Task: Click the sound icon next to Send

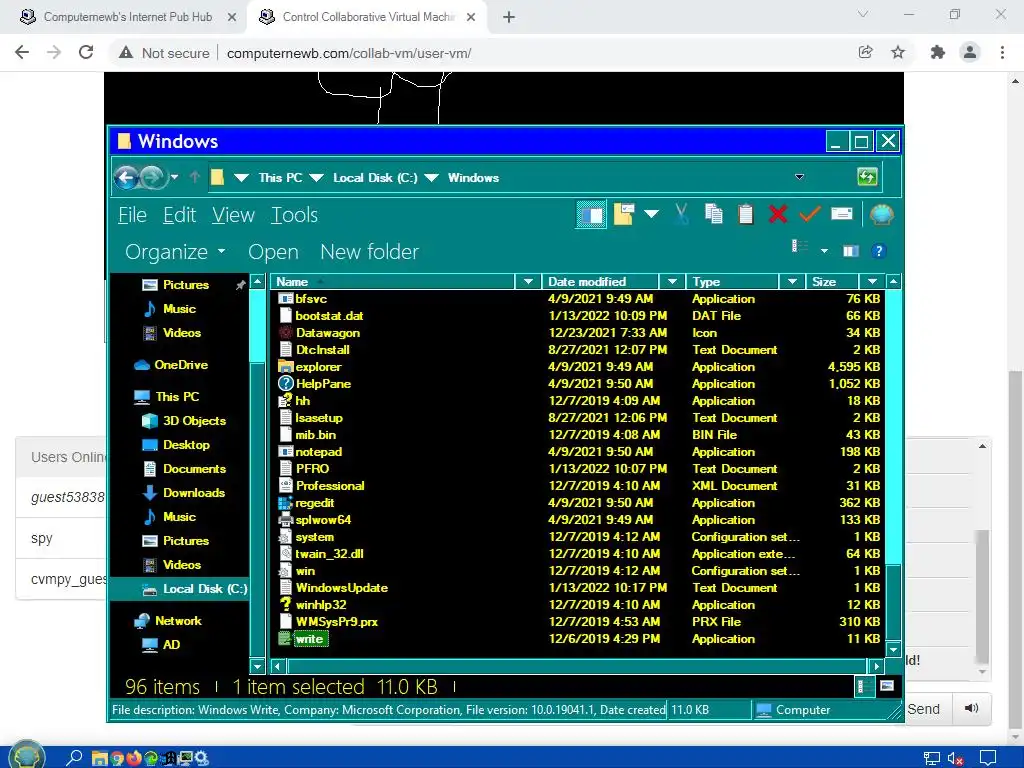Action: 971,709
